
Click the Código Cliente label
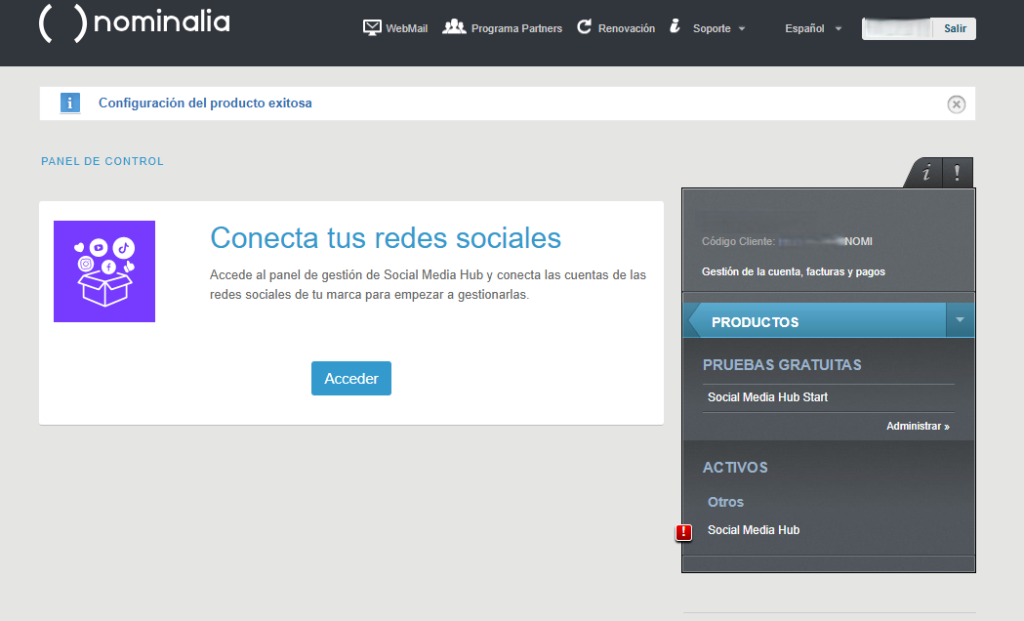[x=739, y=242]
